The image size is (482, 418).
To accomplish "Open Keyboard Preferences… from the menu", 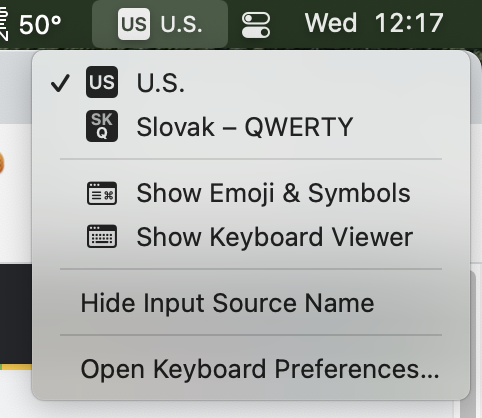I will [260, 369].
